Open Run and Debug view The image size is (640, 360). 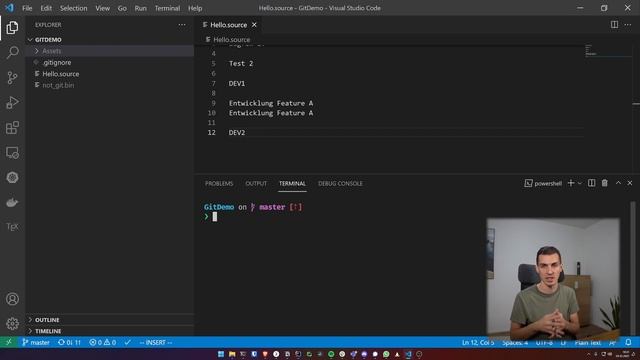[12, 102]
